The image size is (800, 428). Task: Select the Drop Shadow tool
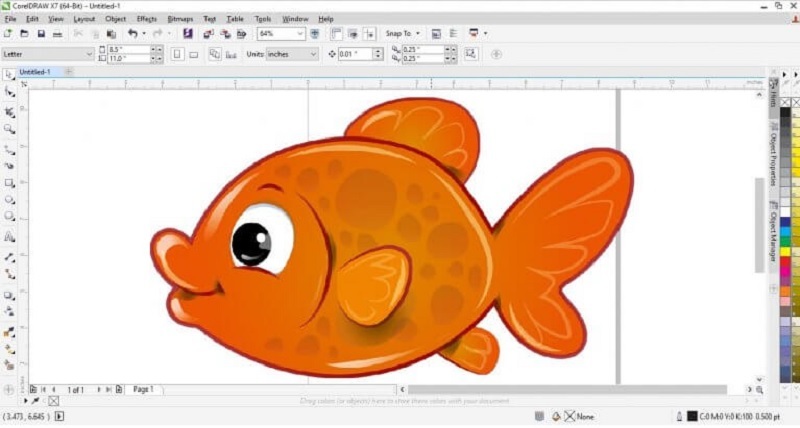(9, 295)
